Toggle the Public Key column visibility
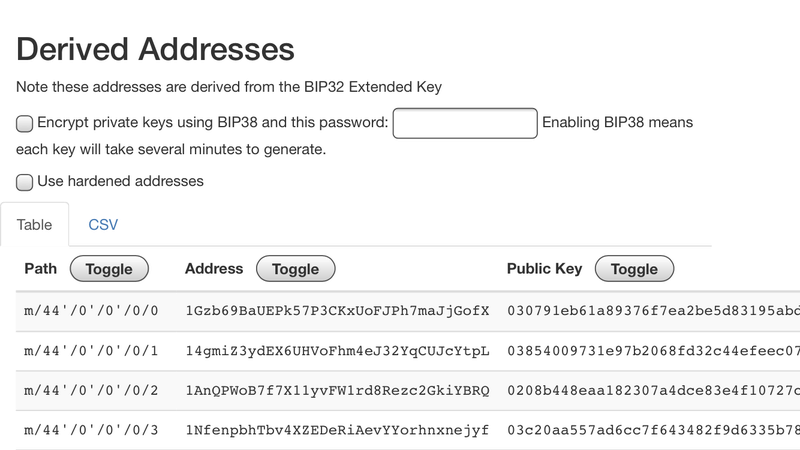Screen dimensions: 800x450 pos(634,269)
